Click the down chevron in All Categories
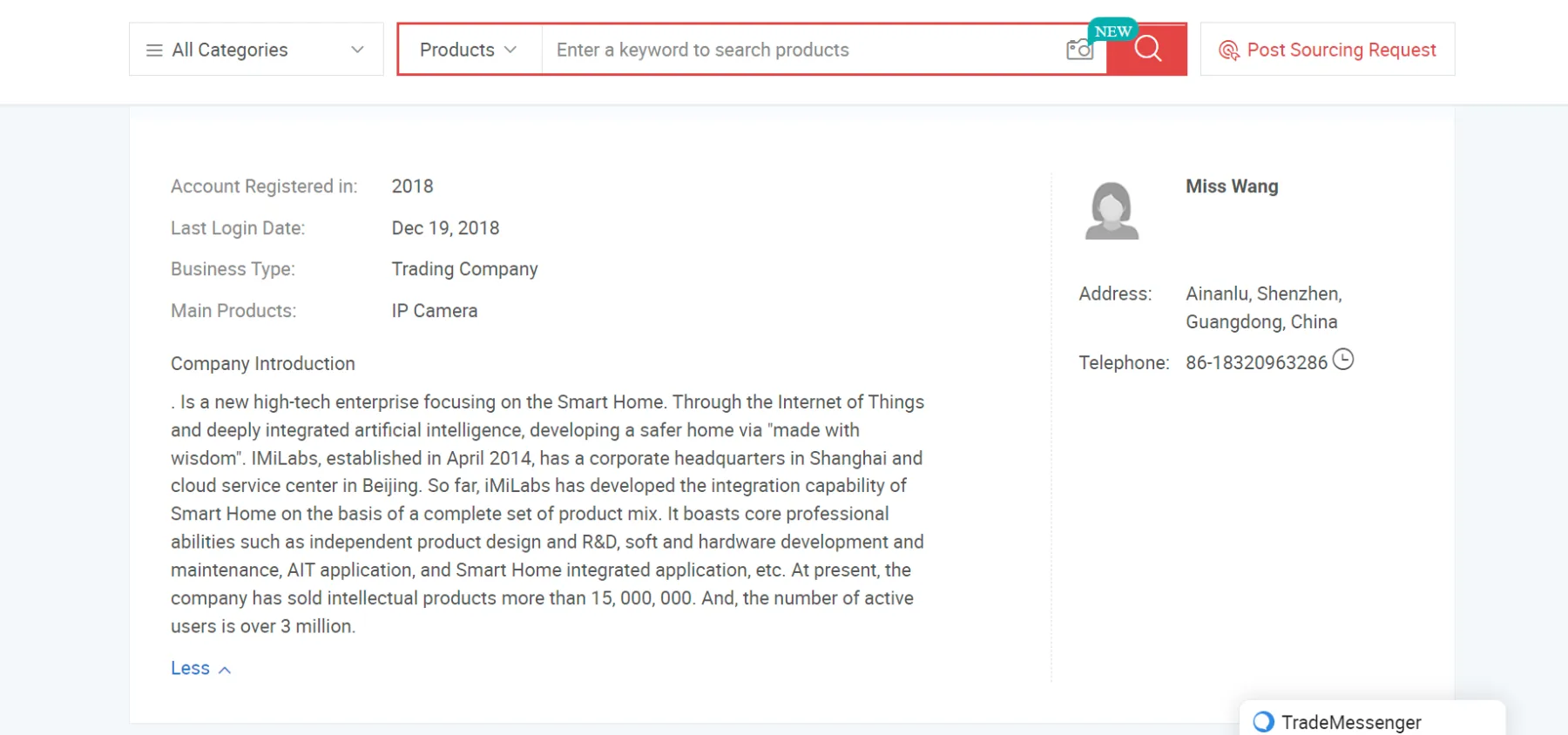This screenshot has width=1568, height=735. (x=357, y=51)
